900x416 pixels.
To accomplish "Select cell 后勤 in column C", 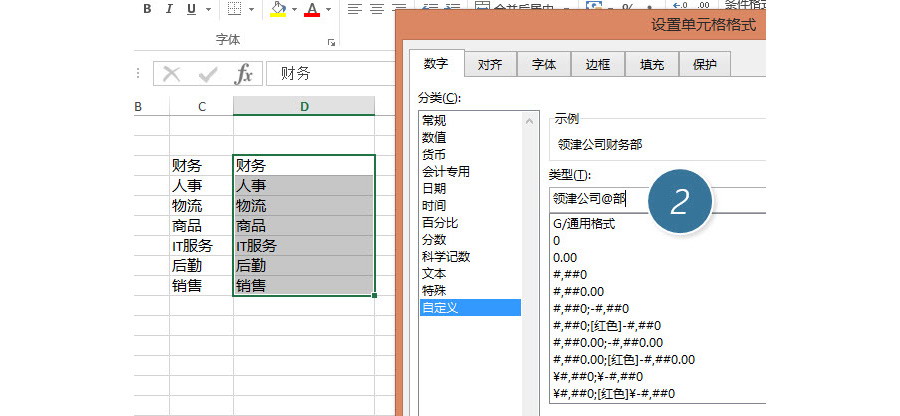I will [201, 266].
